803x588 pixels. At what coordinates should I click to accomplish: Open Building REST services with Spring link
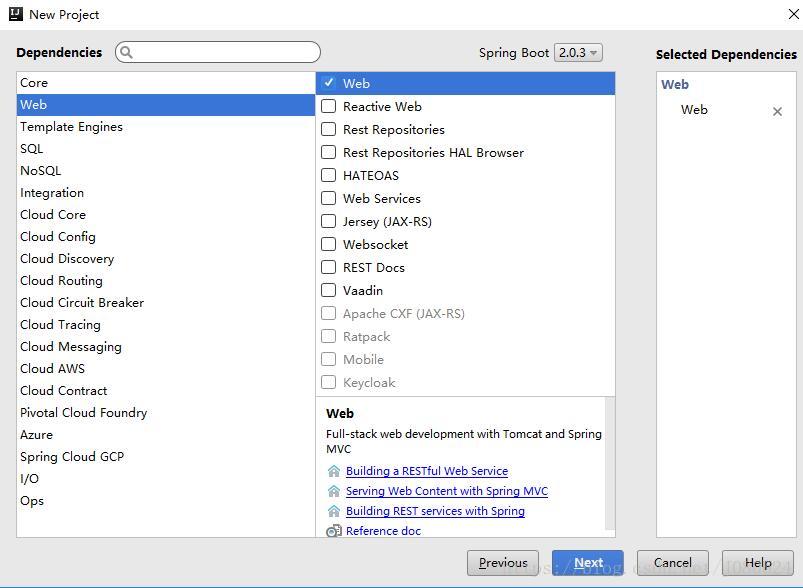click(435, 511)
